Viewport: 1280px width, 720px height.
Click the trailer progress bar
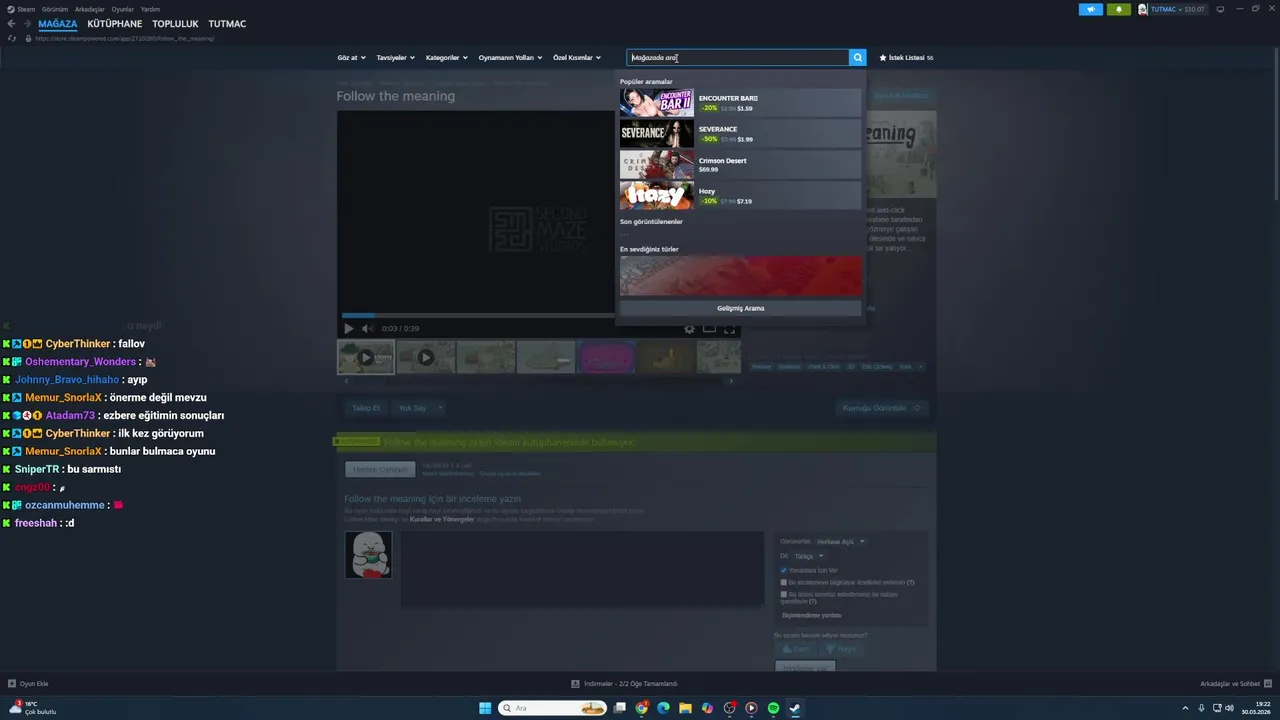(478, 315)
